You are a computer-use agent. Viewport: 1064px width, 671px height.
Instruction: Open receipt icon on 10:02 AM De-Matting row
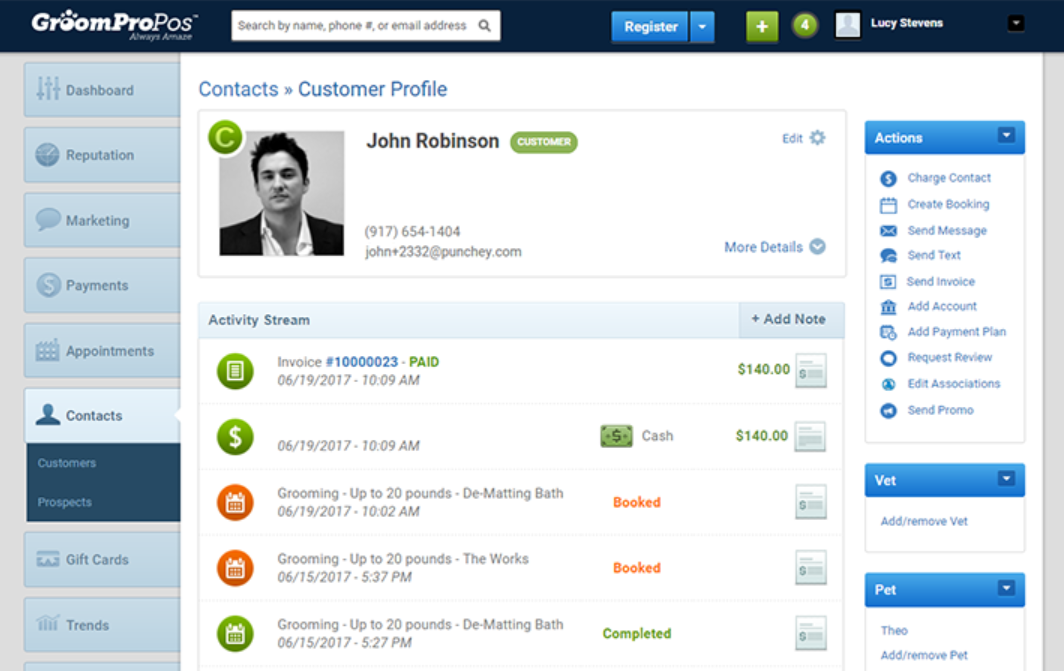click(811, 502)
